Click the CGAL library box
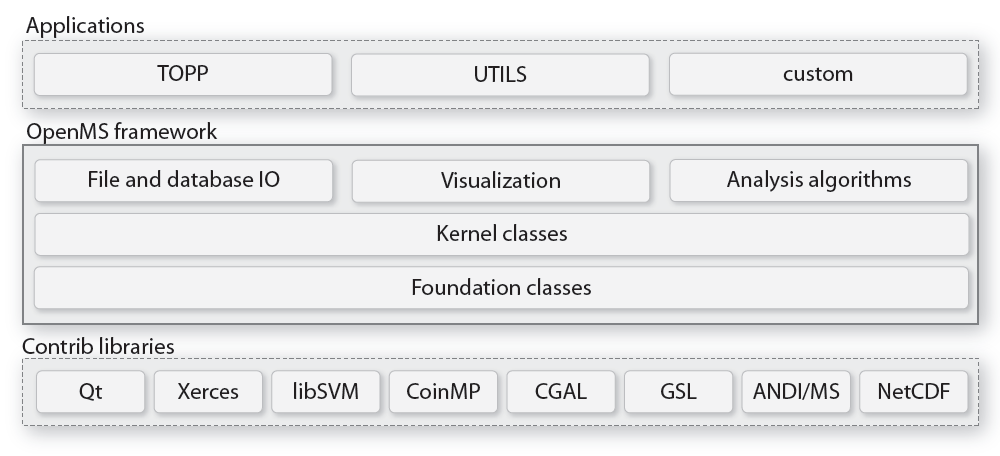 click(560, 391)
